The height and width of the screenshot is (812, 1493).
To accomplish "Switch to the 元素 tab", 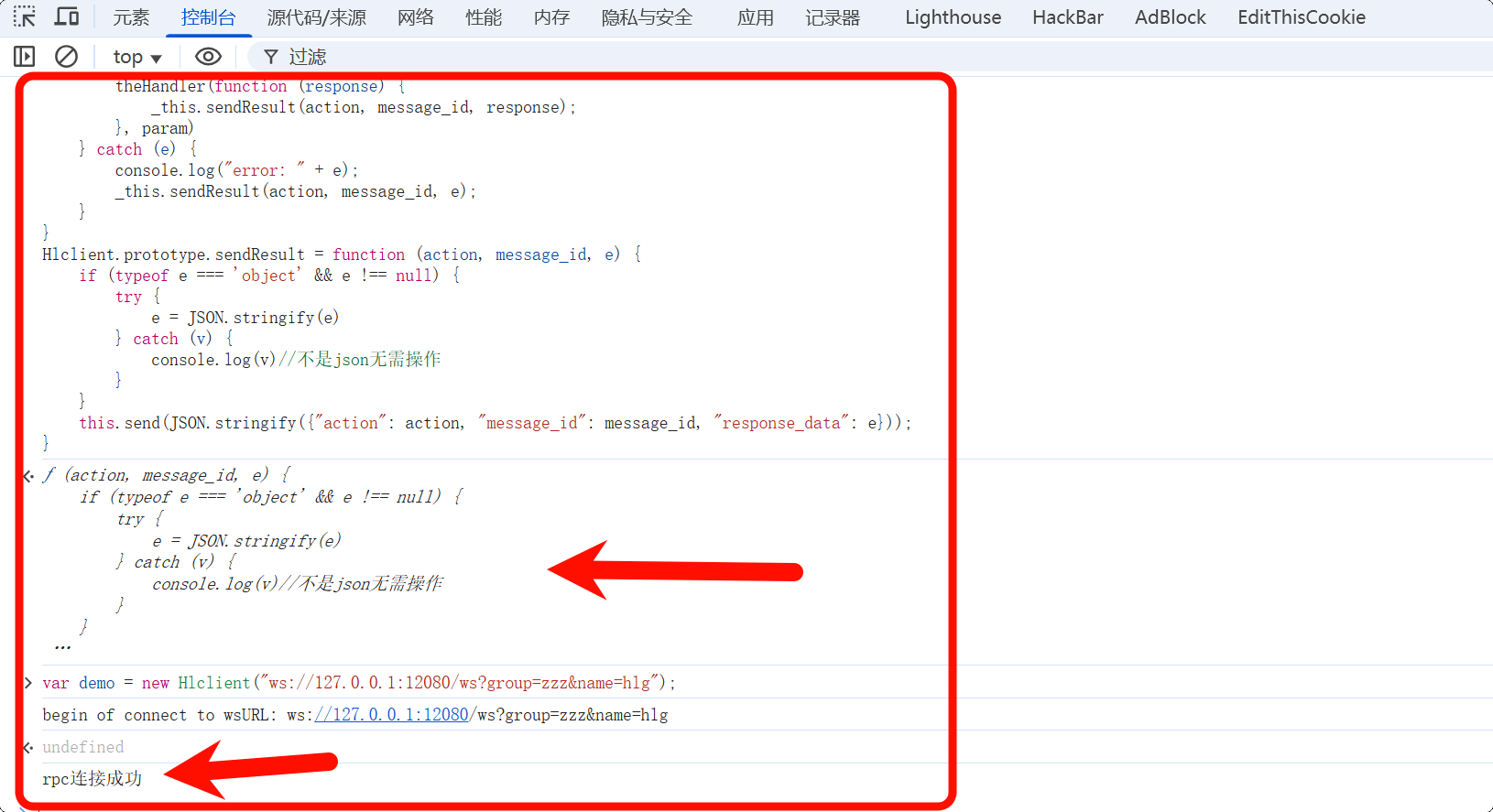I will pos(131,17).
